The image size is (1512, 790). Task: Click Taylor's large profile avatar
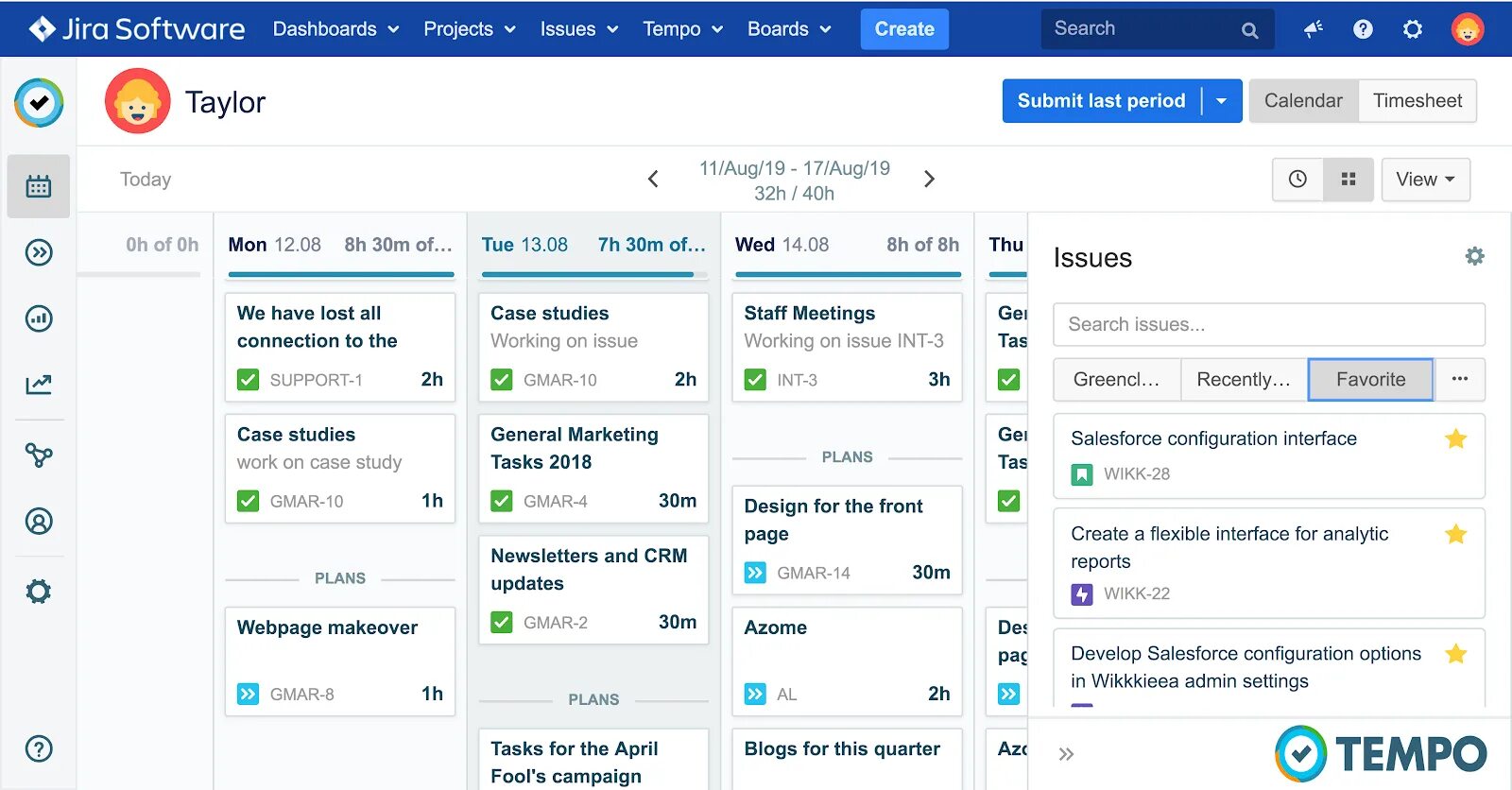click(138, 101)
